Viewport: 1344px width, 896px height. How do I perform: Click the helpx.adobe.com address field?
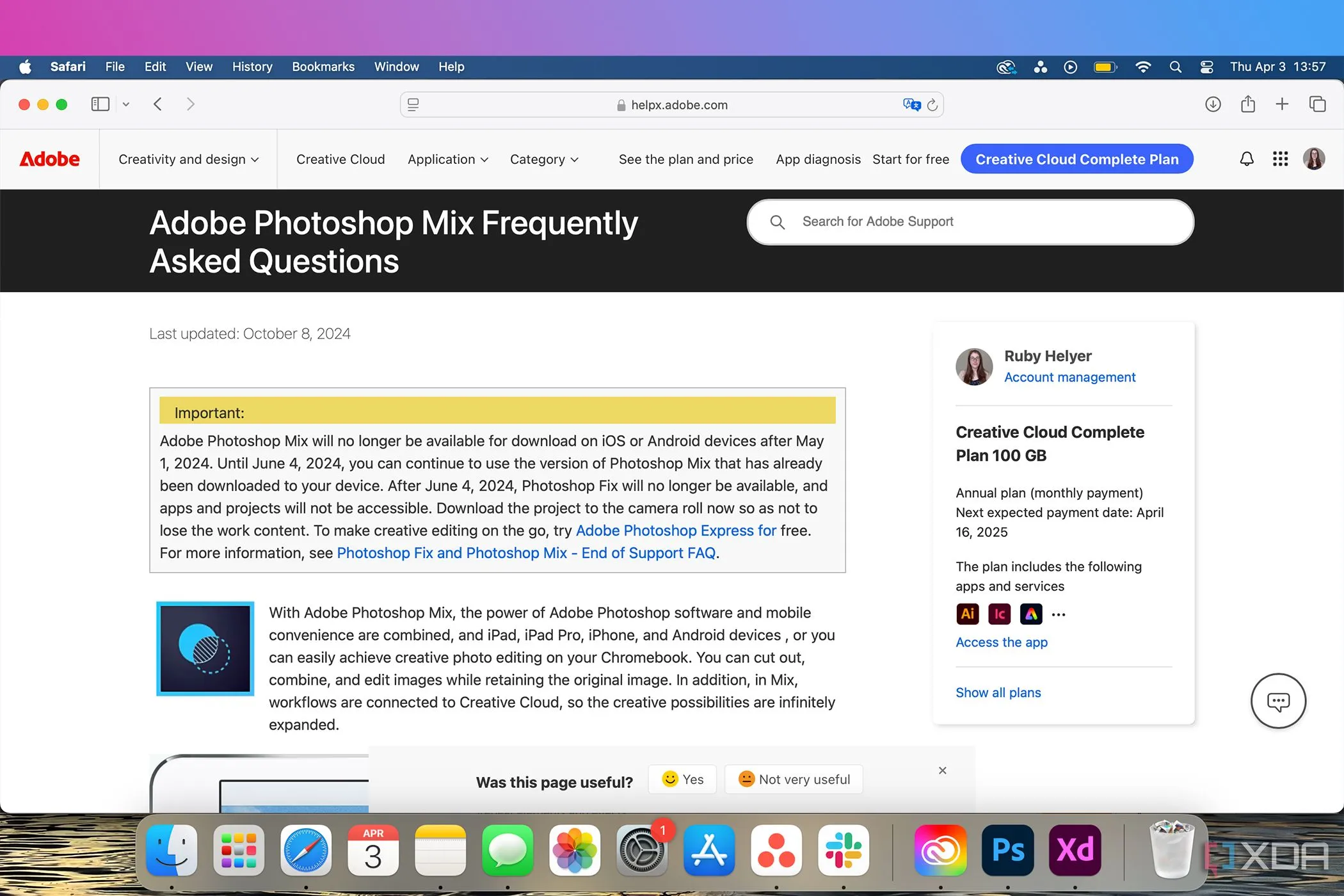672,105
